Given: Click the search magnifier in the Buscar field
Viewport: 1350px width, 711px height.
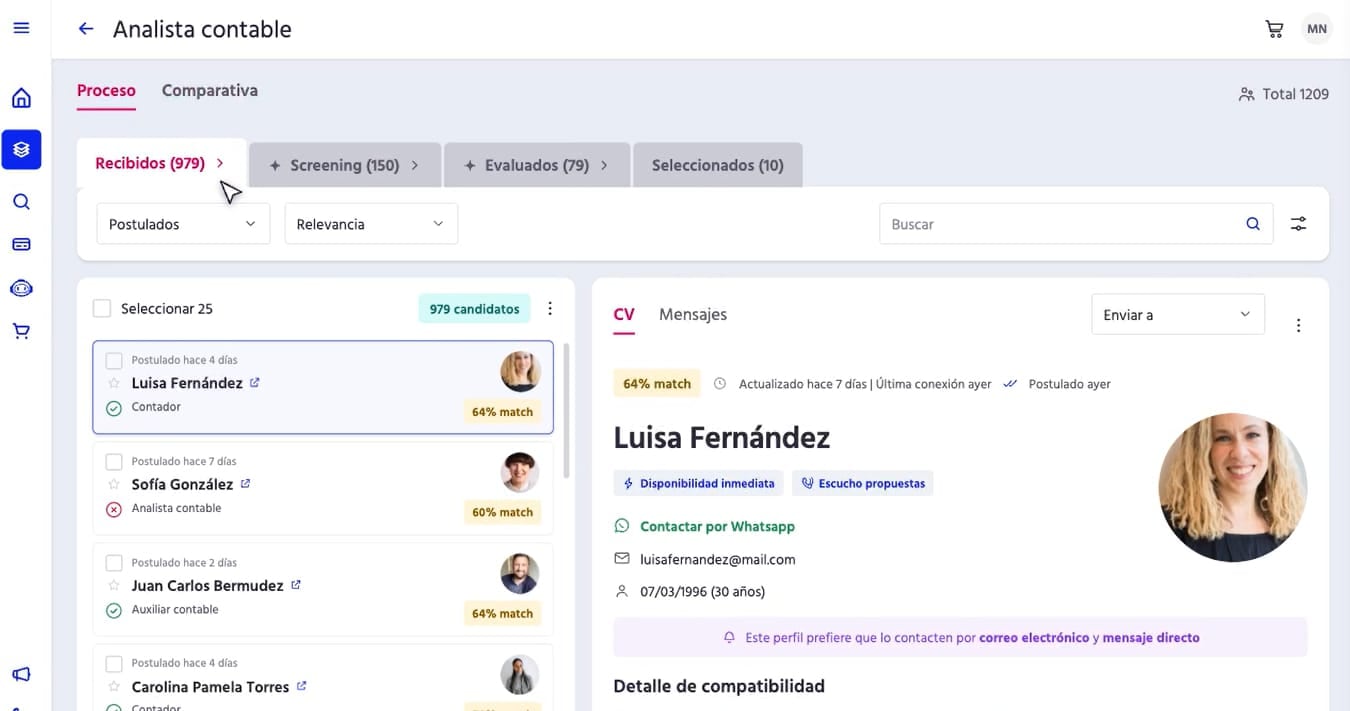Looking at the screenshot, I should point(1253,224).
